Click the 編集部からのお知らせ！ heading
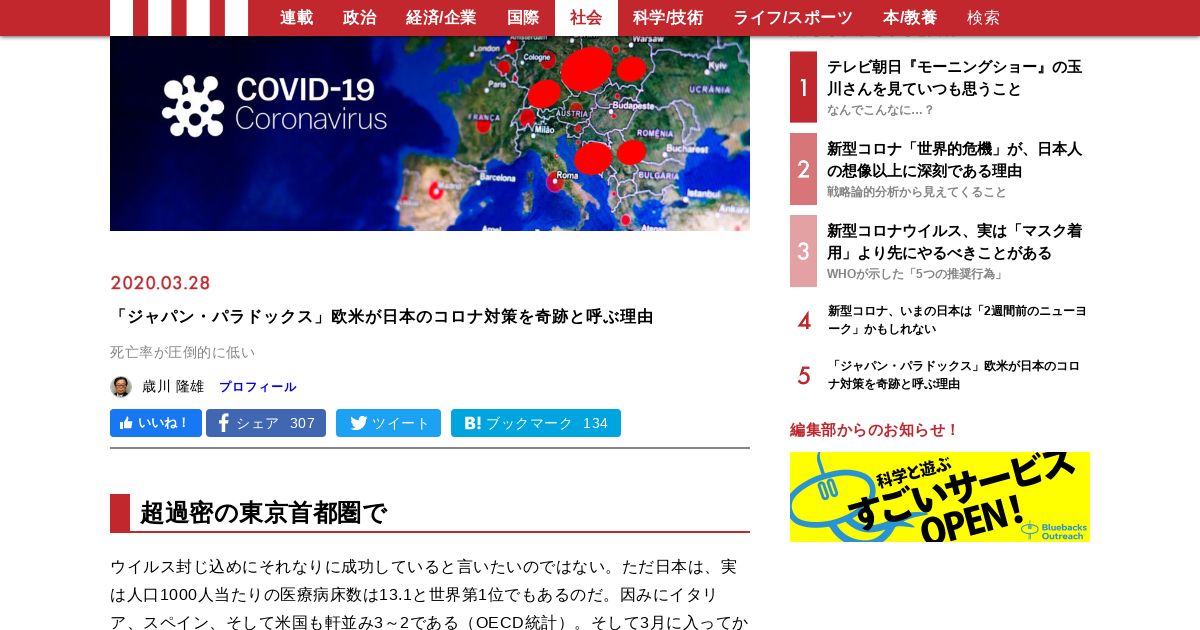This screenshot has width=1200, height=630. click(875, 430)
